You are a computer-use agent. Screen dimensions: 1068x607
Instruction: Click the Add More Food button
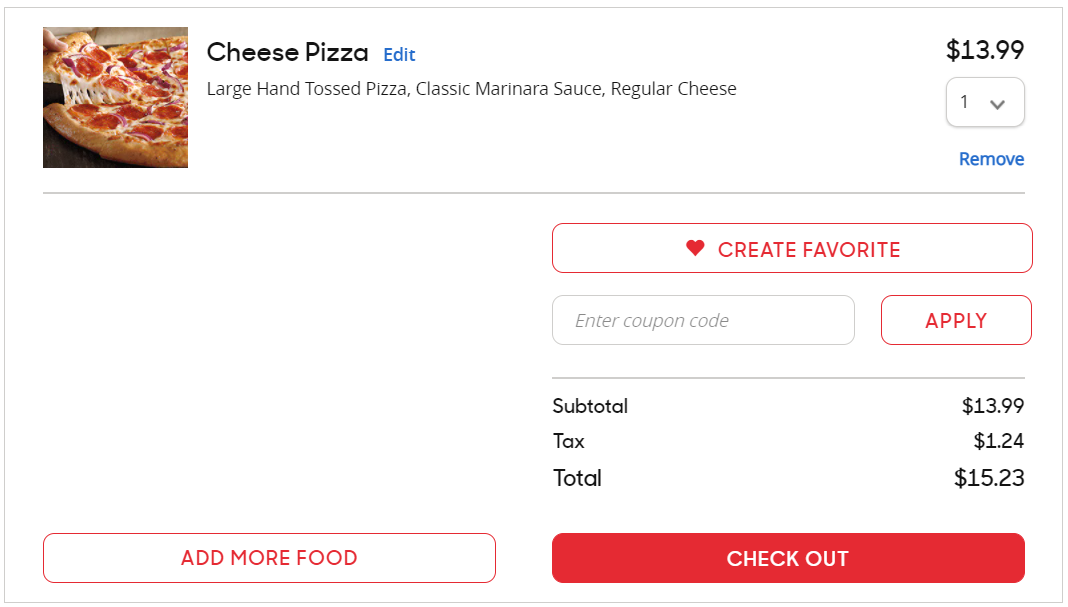[269, 558]
